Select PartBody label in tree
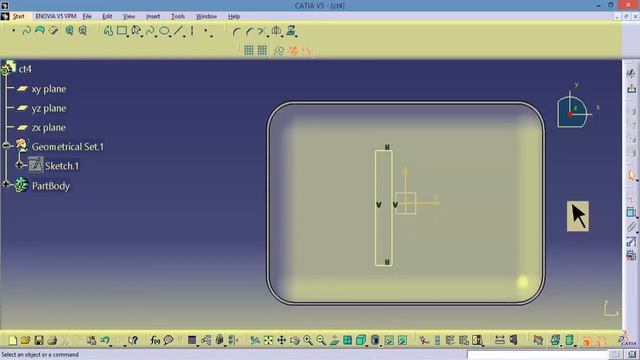Screen dimensions: 640x360 point(51,186)
